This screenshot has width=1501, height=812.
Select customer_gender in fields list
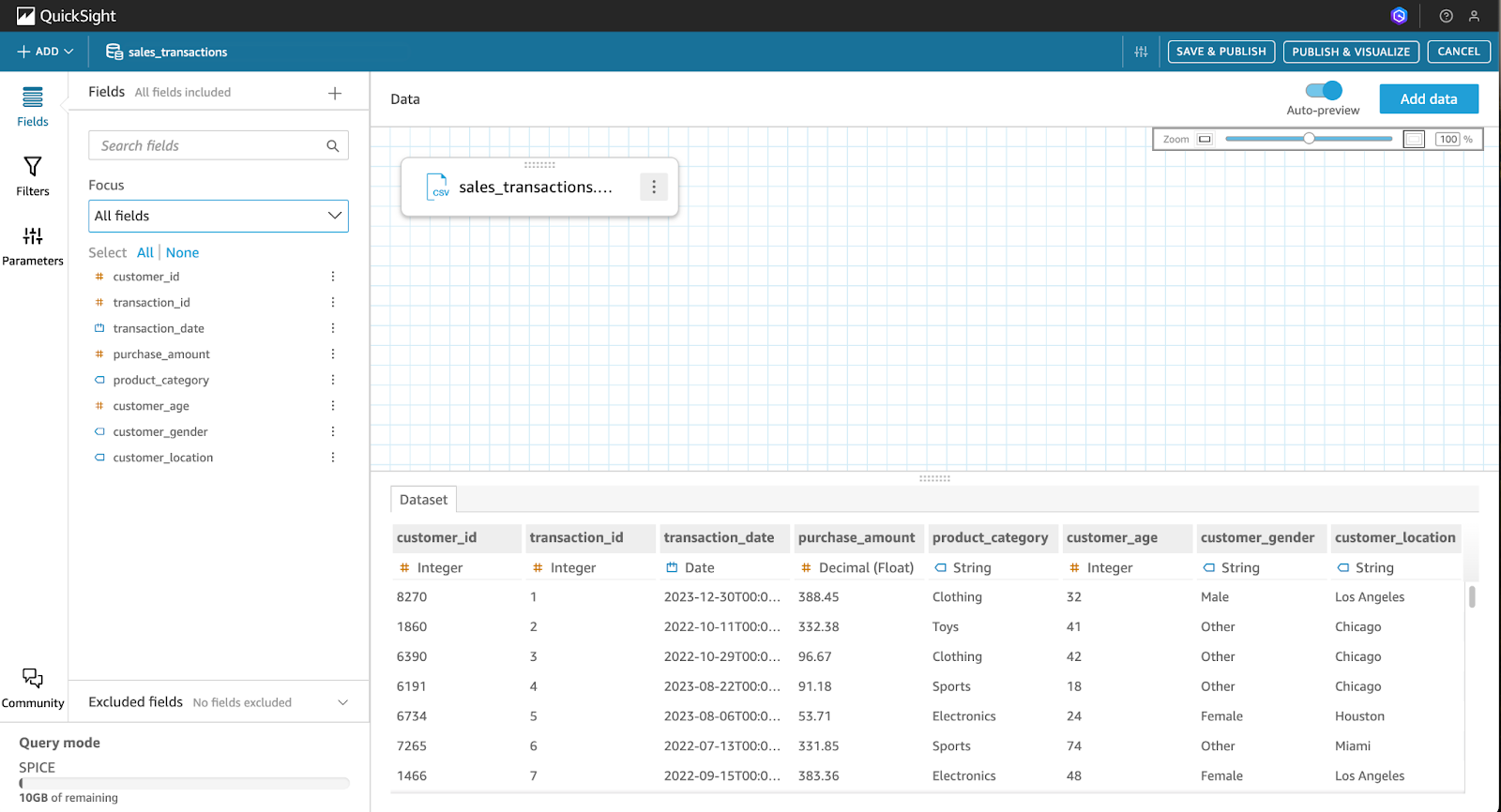tap(160, 431)
